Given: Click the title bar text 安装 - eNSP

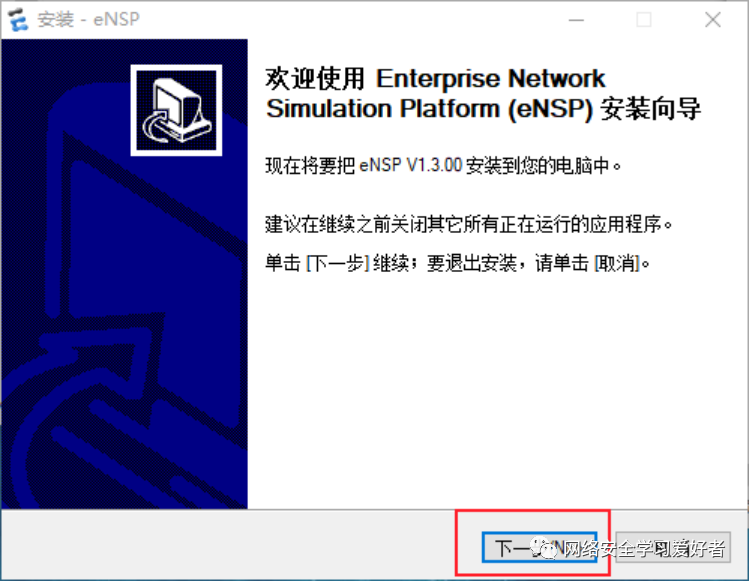Looking at the screenshot, I should [x=88, y=20].
